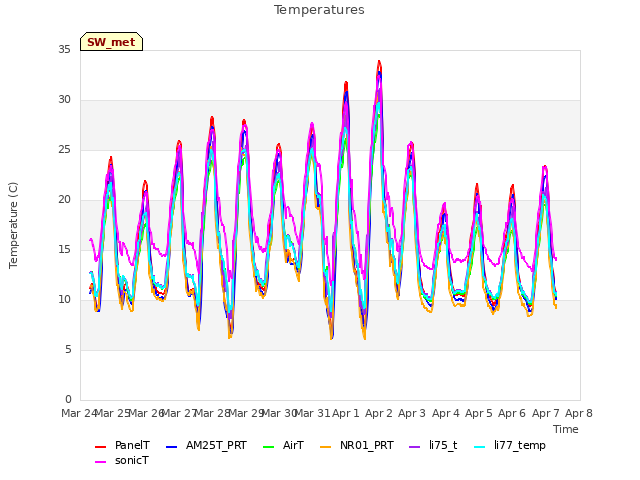Click the 30 y-axis tick label

(x=64, y=100)
